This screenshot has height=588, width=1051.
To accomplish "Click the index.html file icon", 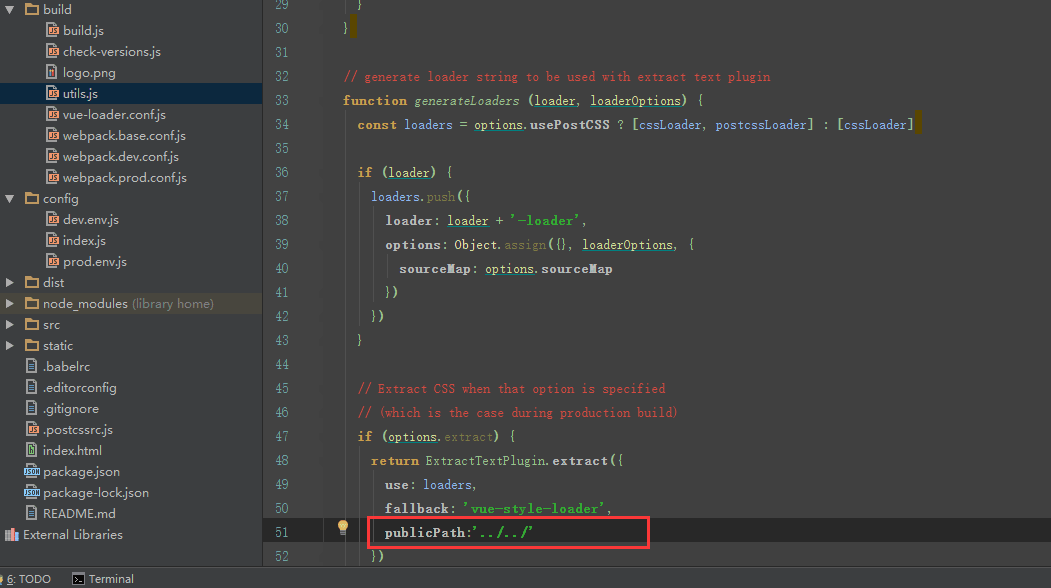I will (x=32, y=450).
